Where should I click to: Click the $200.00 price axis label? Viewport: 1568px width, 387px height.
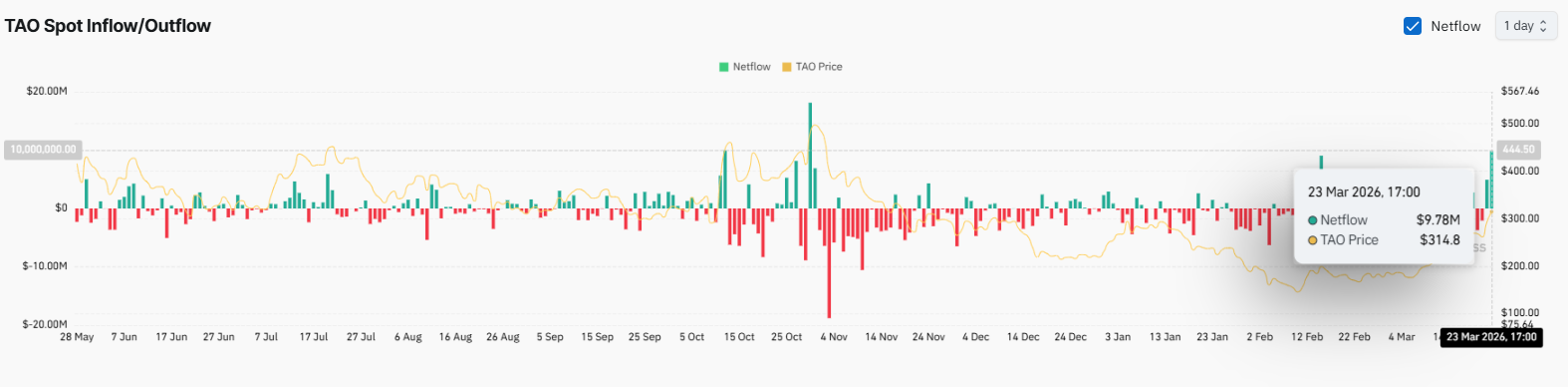[1520, 266]
